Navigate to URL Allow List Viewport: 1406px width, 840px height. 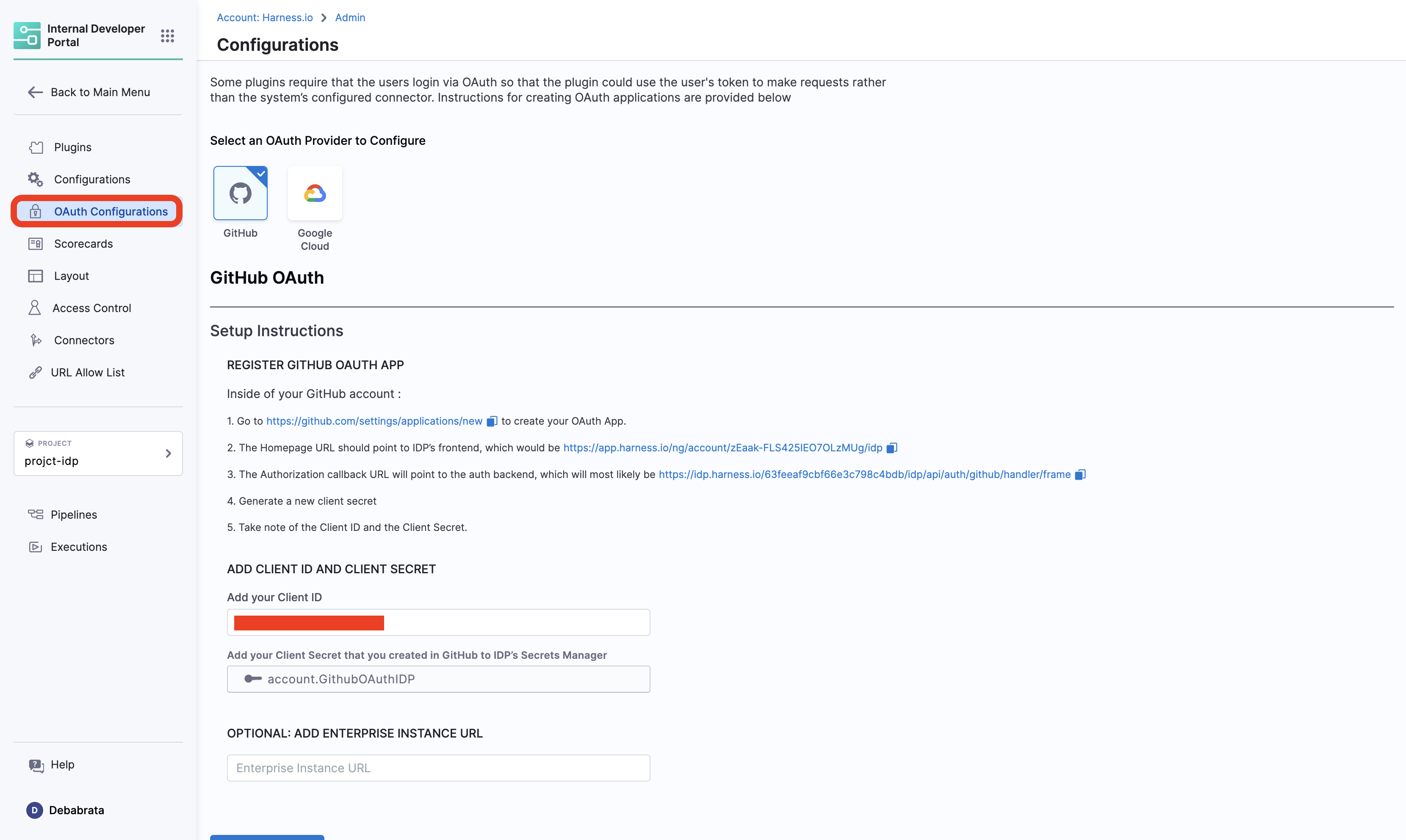click(x=88, y=373)
